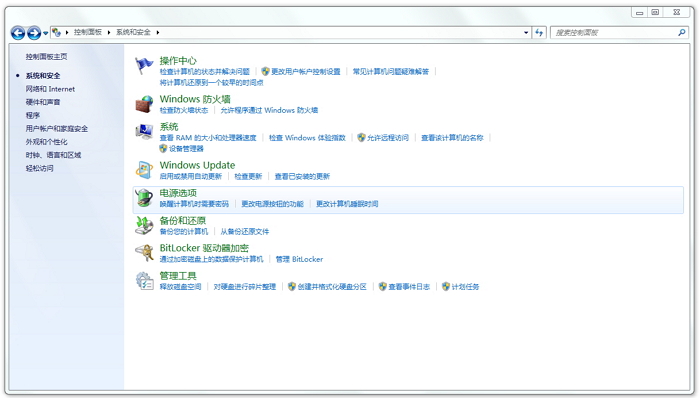Go back with the Back arrow button
The image size is (700, 398).
[x=18, y=33]
